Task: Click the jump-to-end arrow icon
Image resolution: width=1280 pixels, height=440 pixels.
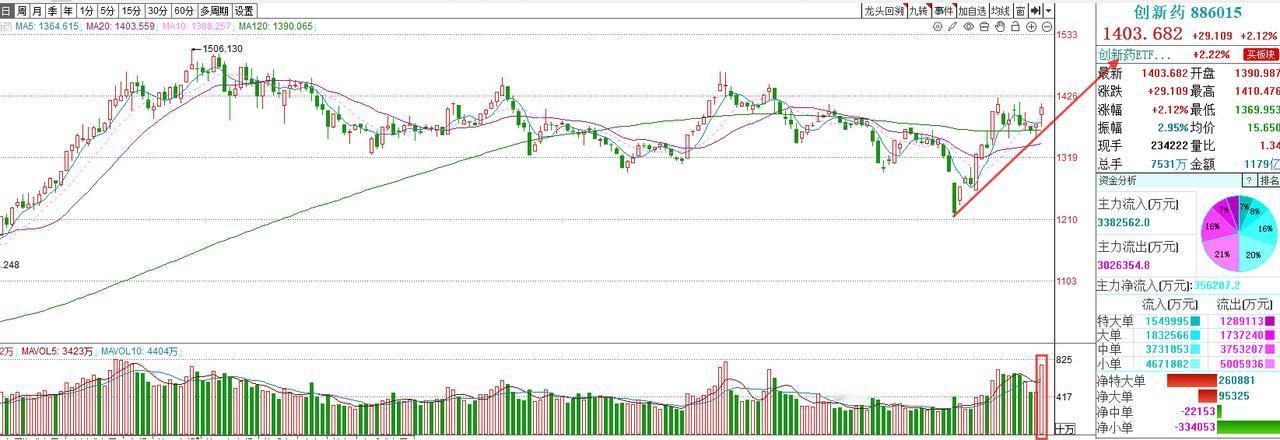Action: [x=1036, y=10]
